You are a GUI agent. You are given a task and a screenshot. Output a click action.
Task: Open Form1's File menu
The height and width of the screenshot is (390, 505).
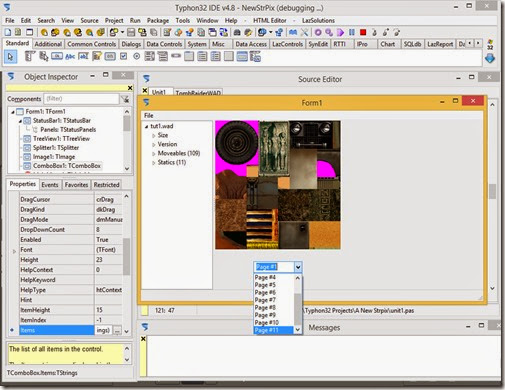pos(149,115)
